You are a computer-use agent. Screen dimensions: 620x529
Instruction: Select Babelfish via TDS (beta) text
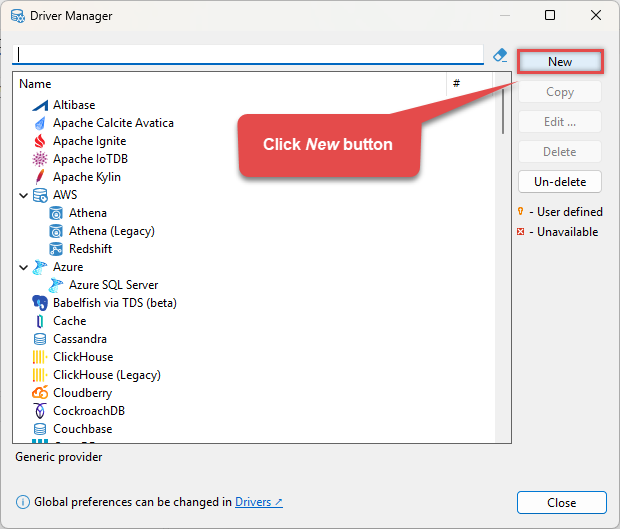coord(115,303)
